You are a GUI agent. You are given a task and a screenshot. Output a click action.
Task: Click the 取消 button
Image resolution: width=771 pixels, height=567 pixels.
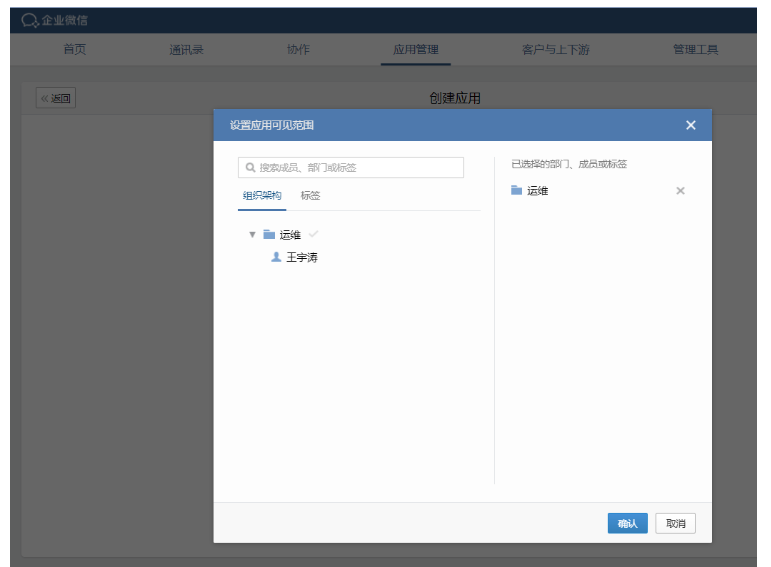tap(675, 523)
